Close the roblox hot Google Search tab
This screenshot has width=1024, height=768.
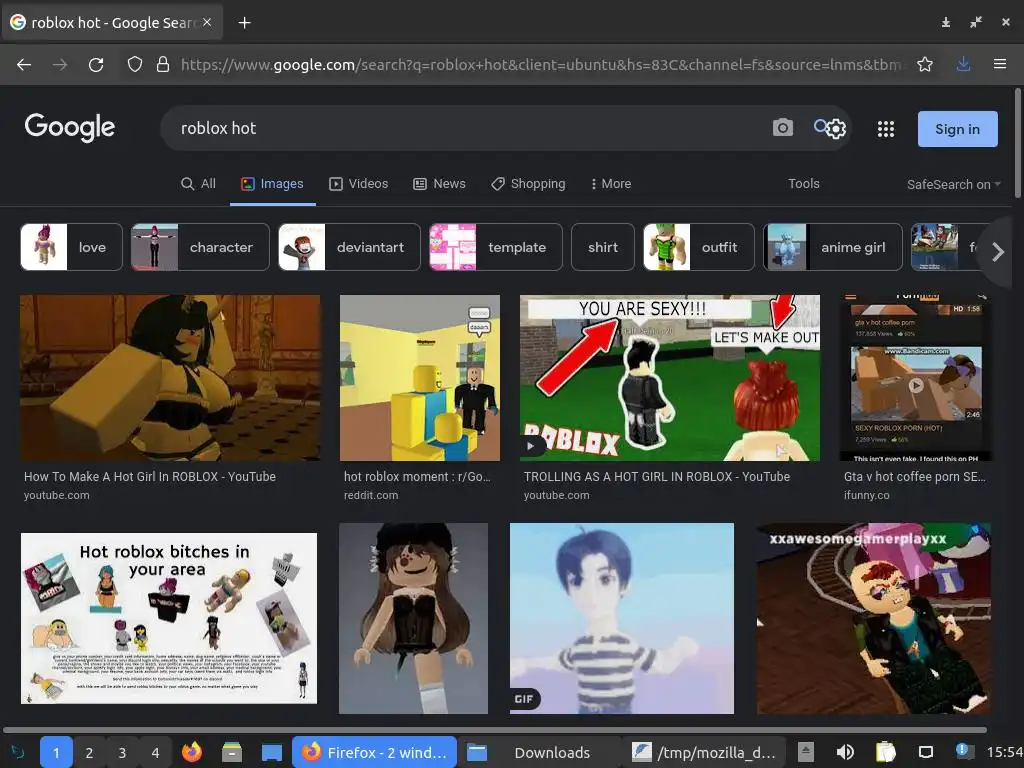(207, 22)
